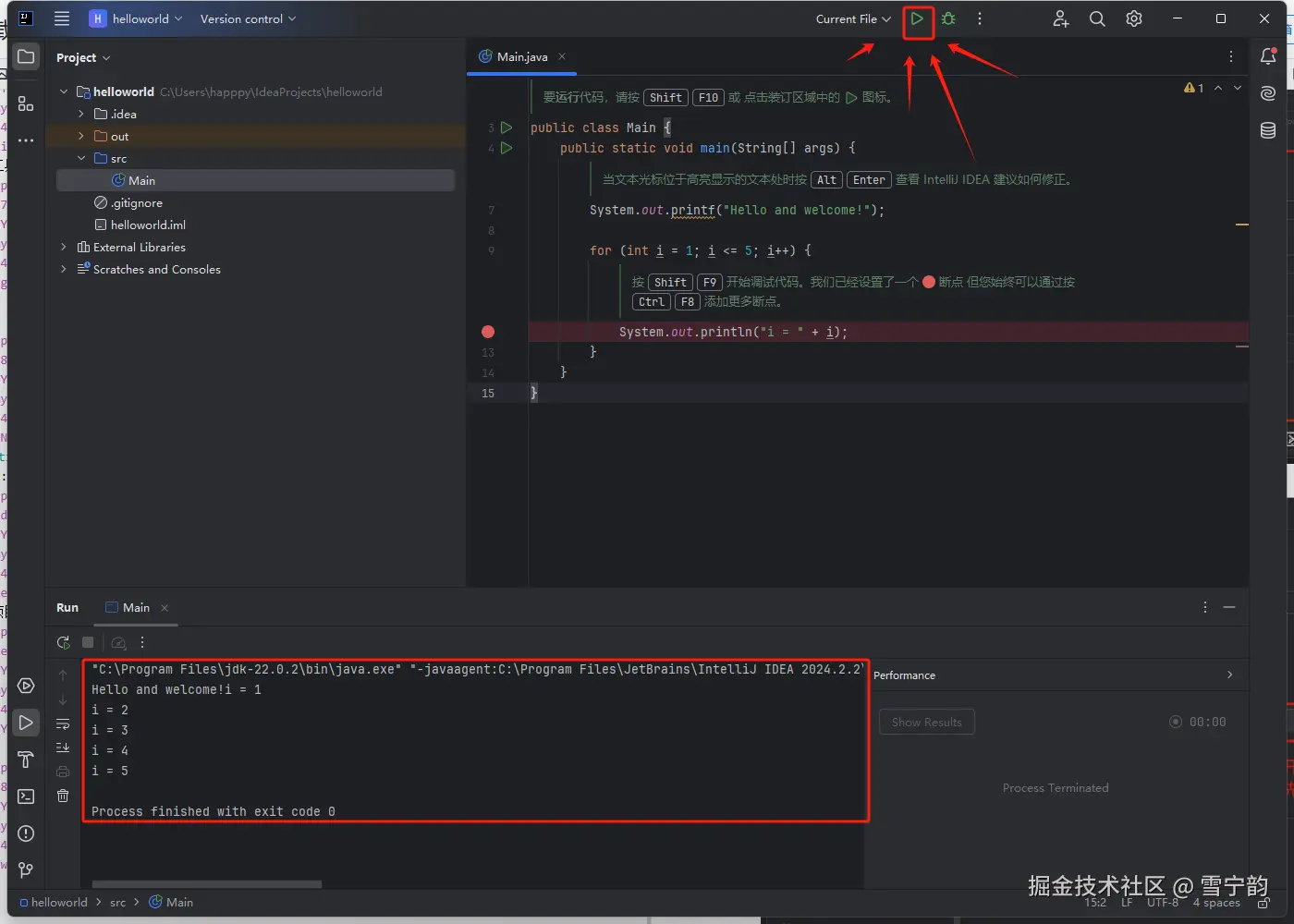The height and width of the screenshot is (924, 1294).
Task: Open the main hamburger menu
Action: click(62, 18)
